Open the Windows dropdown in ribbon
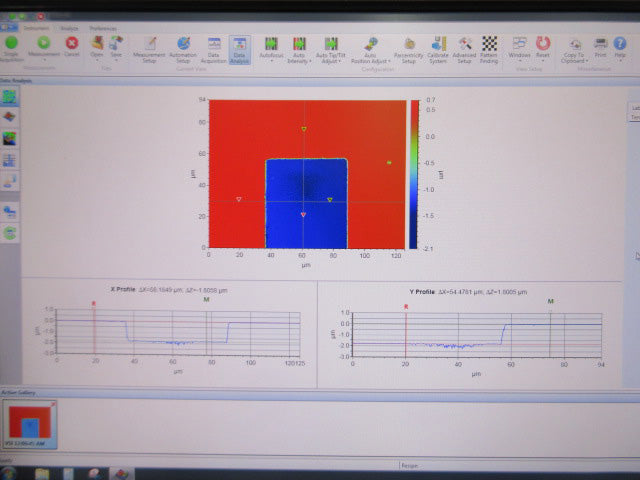This screenshot has height=480, width=640. (x=519, y=56)
